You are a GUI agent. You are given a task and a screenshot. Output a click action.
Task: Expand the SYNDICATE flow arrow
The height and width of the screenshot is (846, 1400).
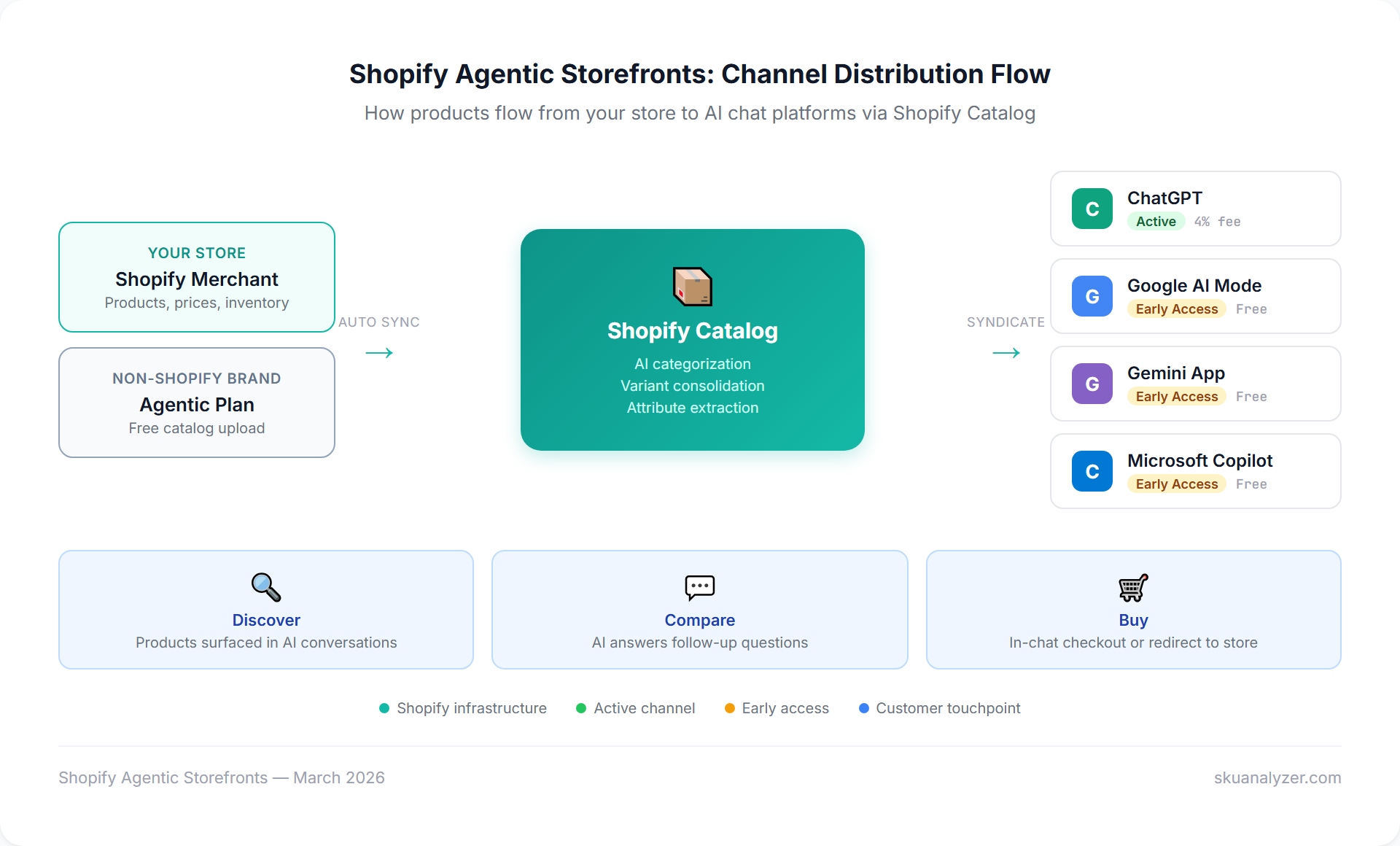click(x=1006, y=353)
